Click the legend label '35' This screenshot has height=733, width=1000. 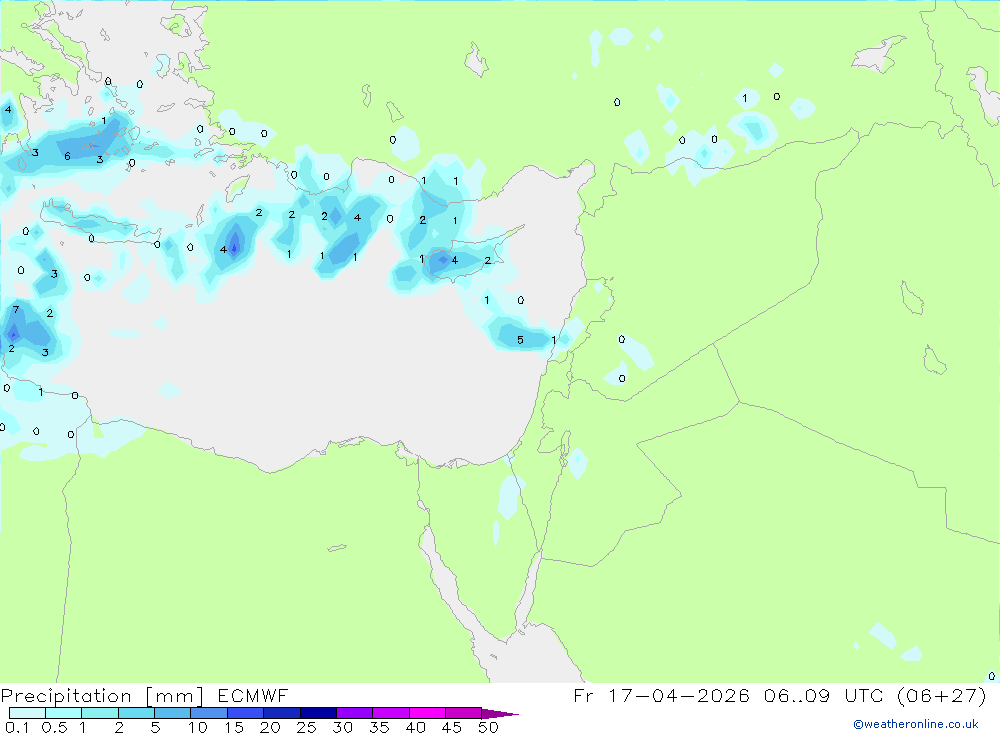pyautogui.click(x=379, y=727)
